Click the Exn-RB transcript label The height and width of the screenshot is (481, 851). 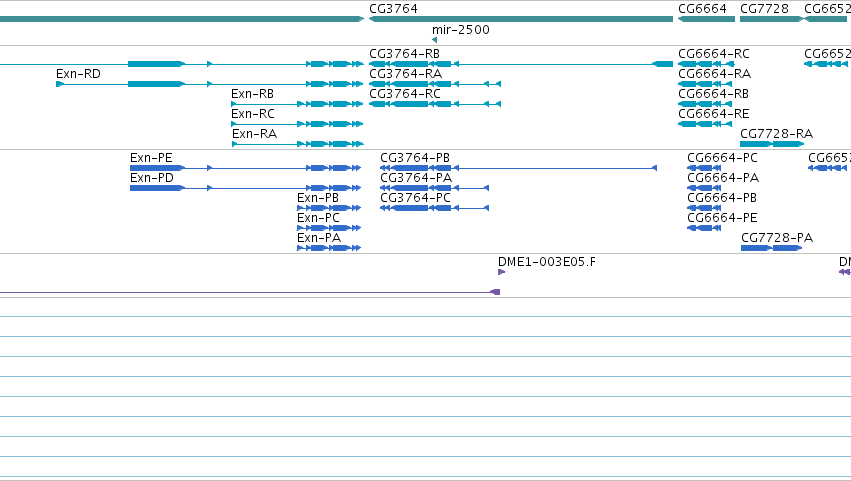[x=252, y=94]
